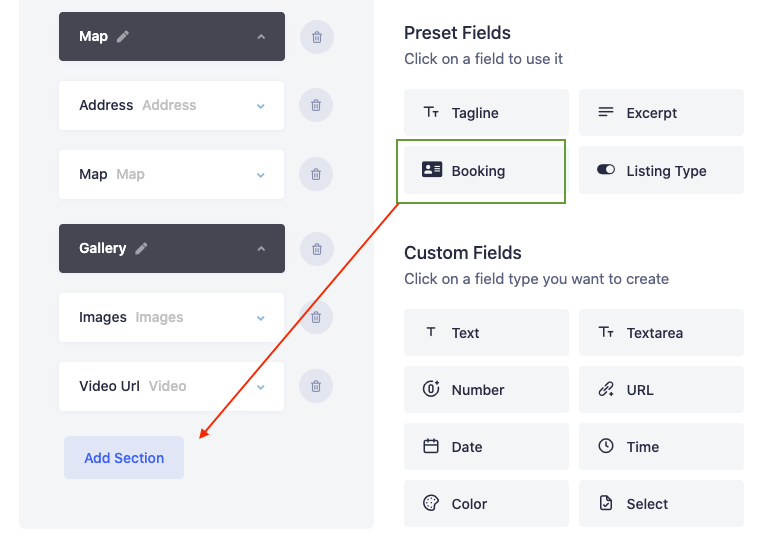
Task: Click pencil edit icon next to Gallery section
Action: point(141,248)
